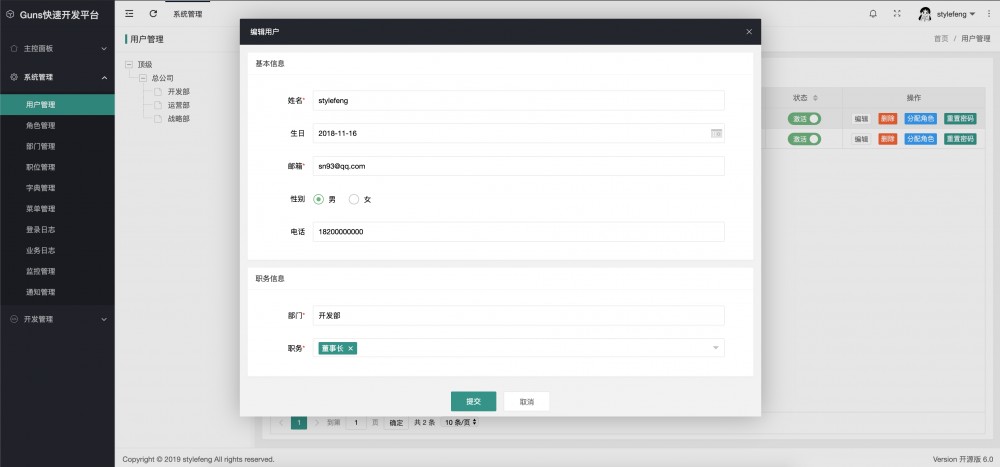
Task: Click 删除 in second table row
Action: (888, 138)
